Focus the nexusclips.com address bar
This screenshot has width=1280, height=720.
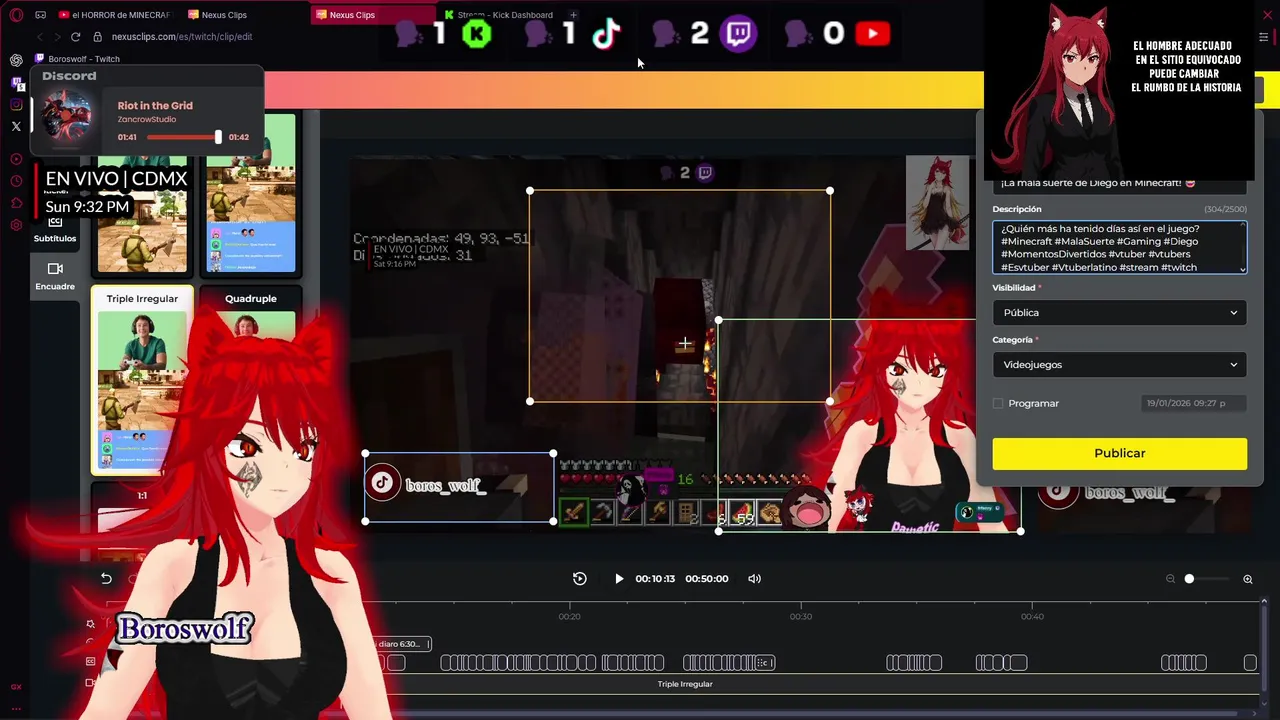(182, 37)
